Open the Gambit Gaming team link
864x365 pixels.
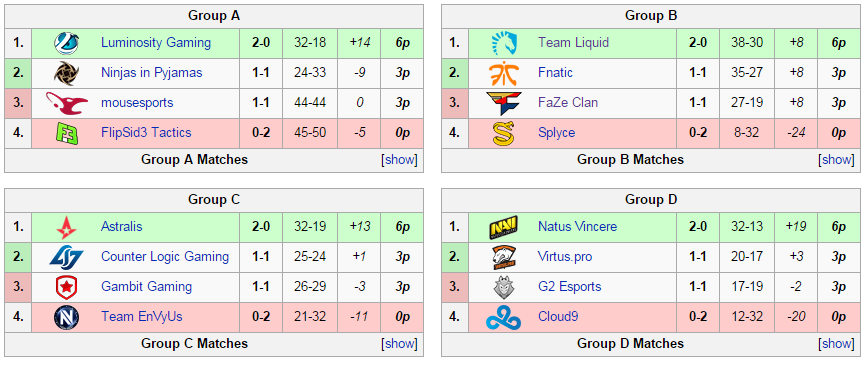[147, 287]
